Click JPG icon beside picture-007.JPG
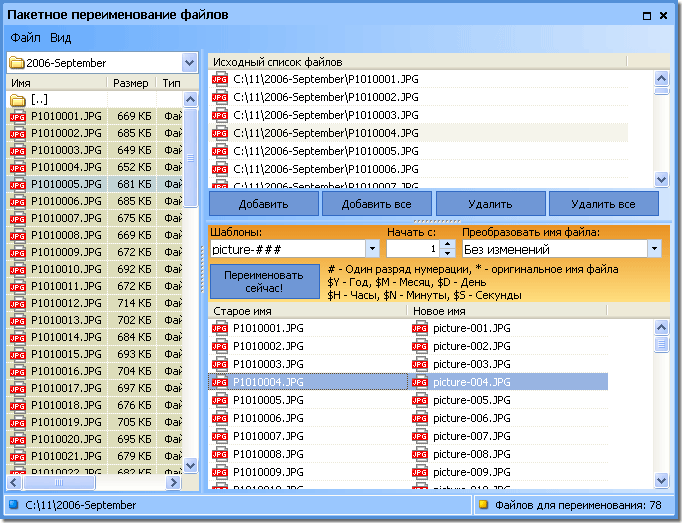The image size is (682, 523). tap(420, 436)
